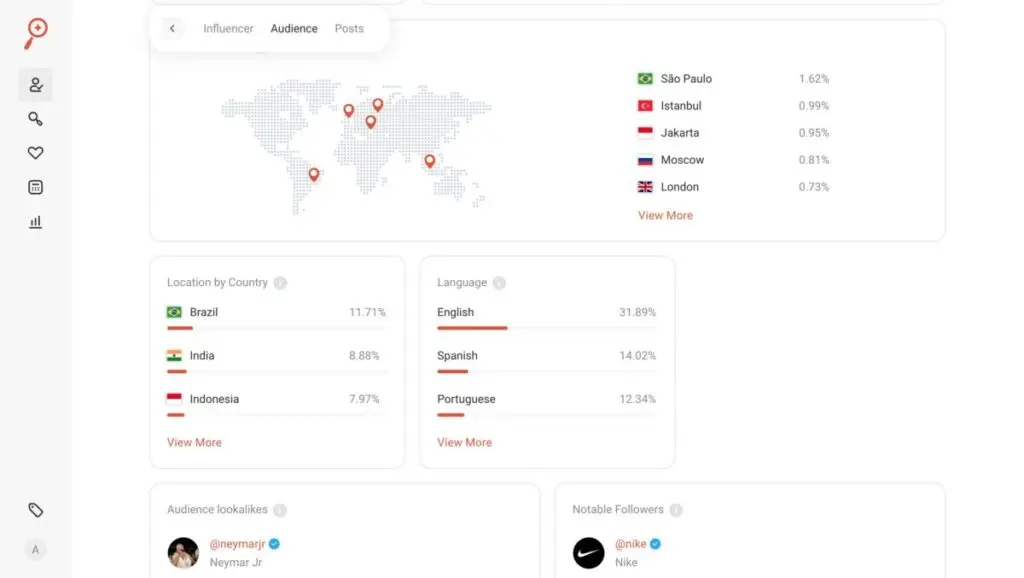Viewport: 1024px width, 578px height.
Task: Click the São Paulo map pin
Action: click(x=313, y=174)
